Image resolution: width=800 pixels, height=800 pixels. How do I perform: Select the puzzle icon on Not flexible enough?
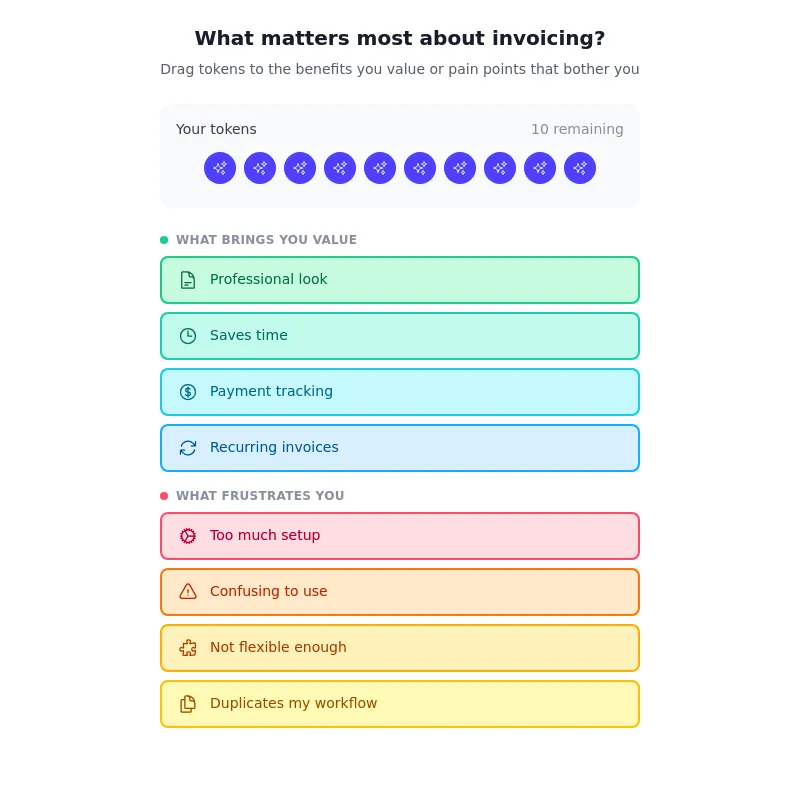(188, 647)
